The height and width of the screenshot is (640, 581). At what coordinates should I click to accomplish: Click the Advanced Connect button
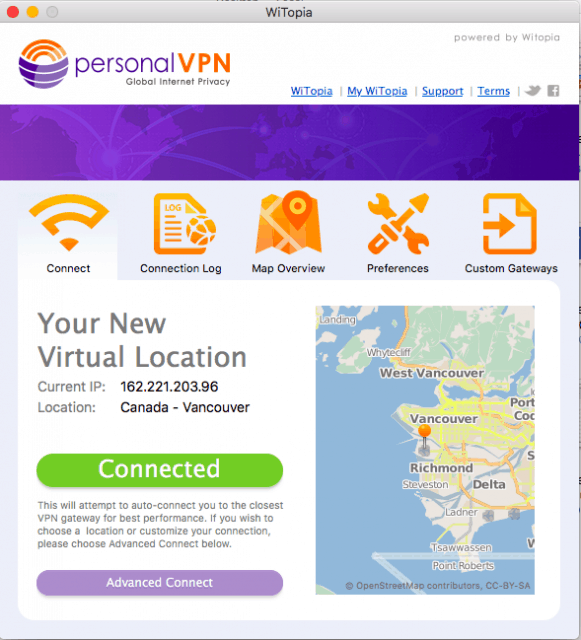pos(160,582)
